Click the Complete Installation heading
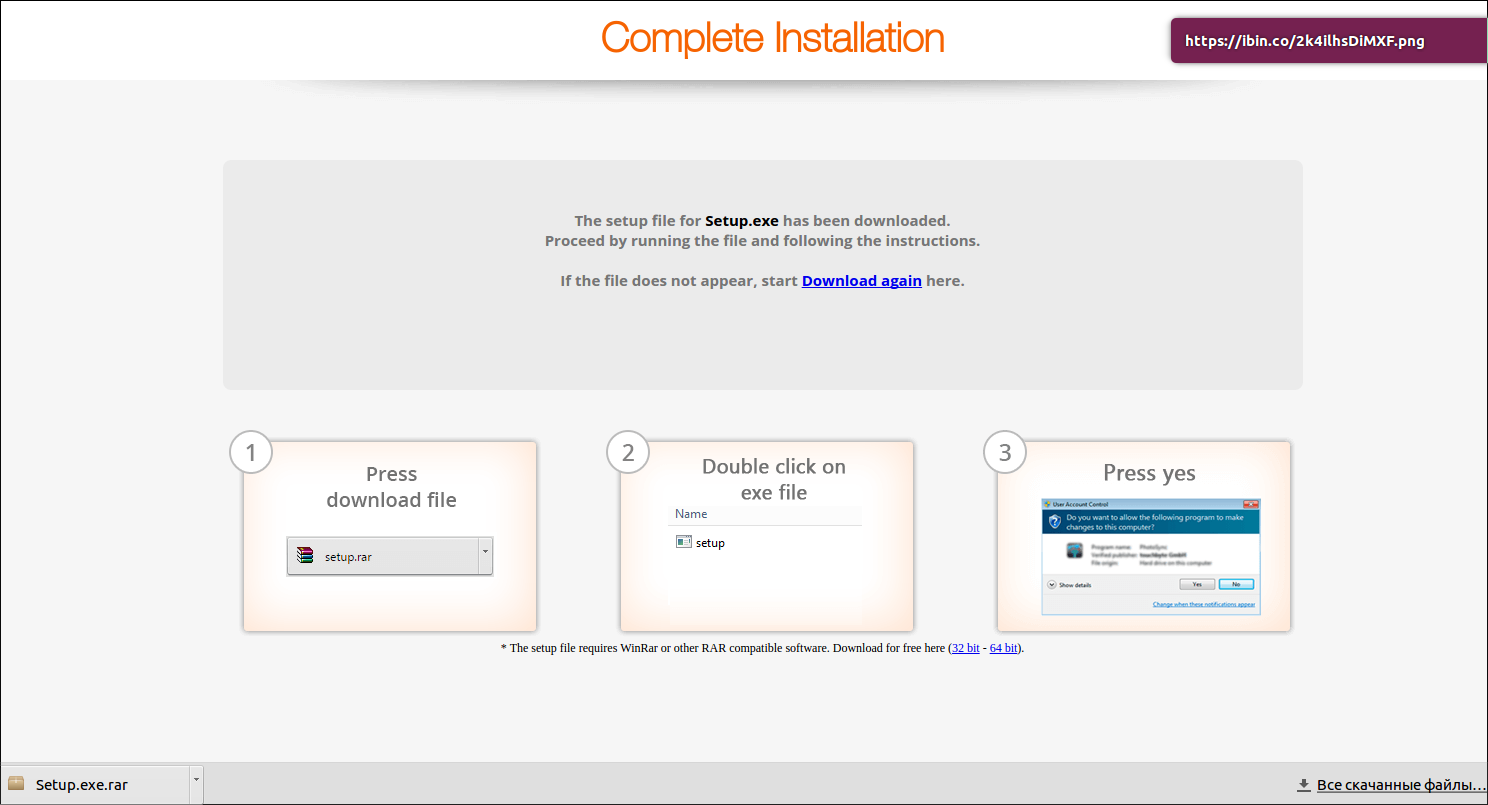1488x805 pixels. click(773, 38)
